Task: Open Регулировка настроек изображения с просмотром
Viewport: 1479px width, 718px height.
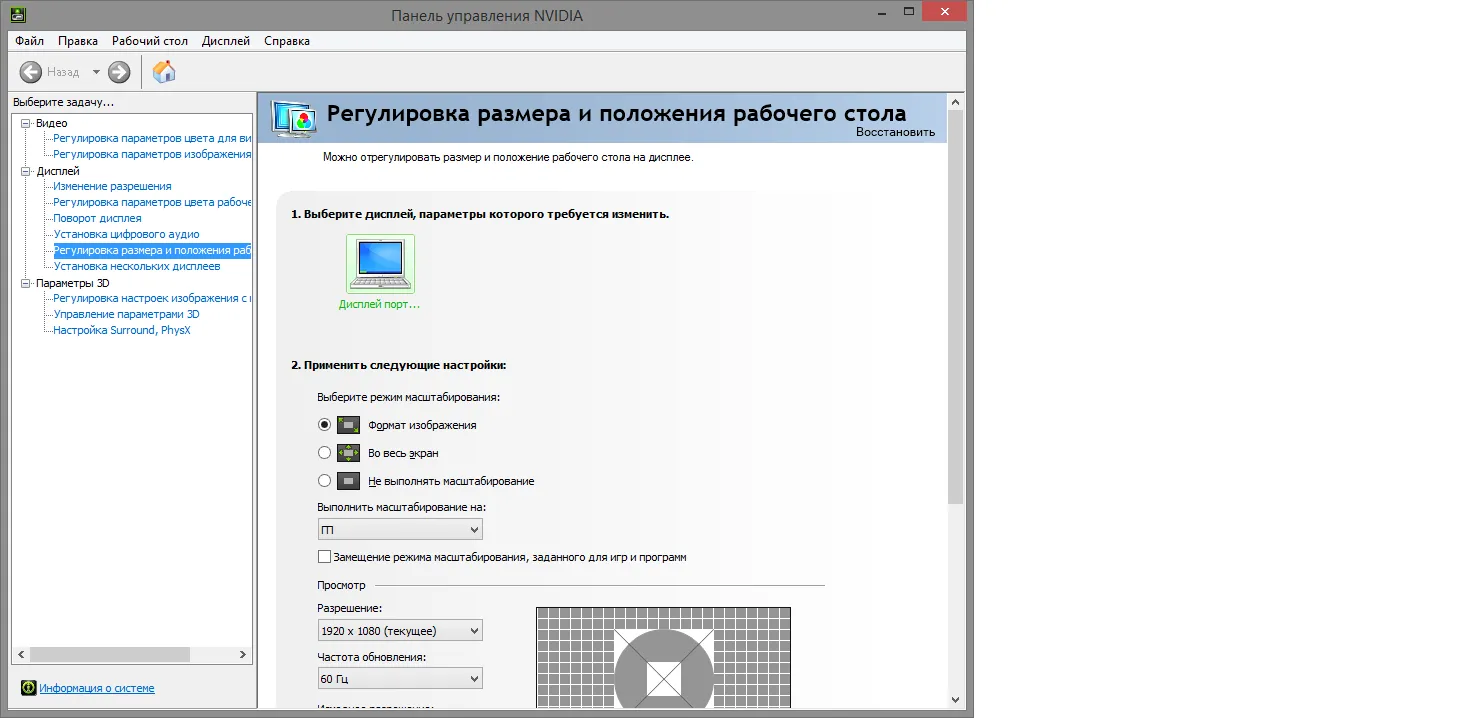Action: point(152,298)
